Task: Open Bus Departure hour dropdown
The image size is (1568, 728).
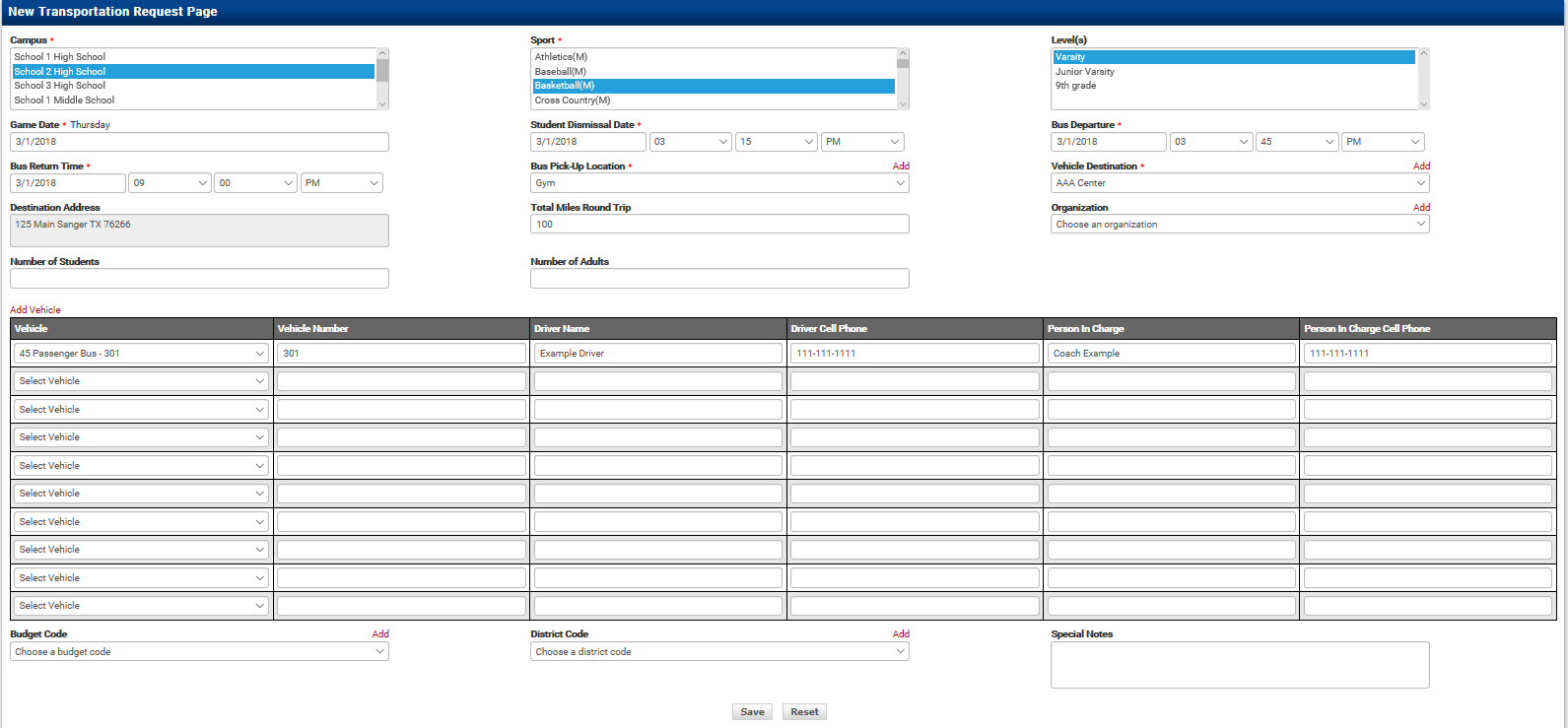Action: coord(1211,142)
